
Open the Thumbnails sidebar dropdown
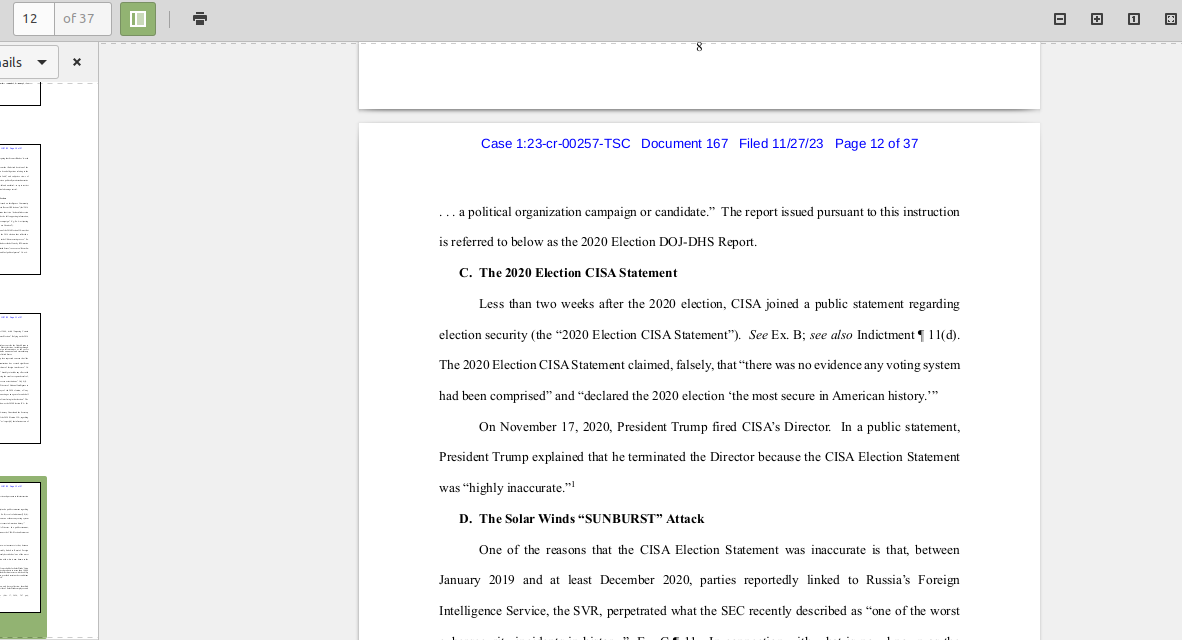(29, 62)
